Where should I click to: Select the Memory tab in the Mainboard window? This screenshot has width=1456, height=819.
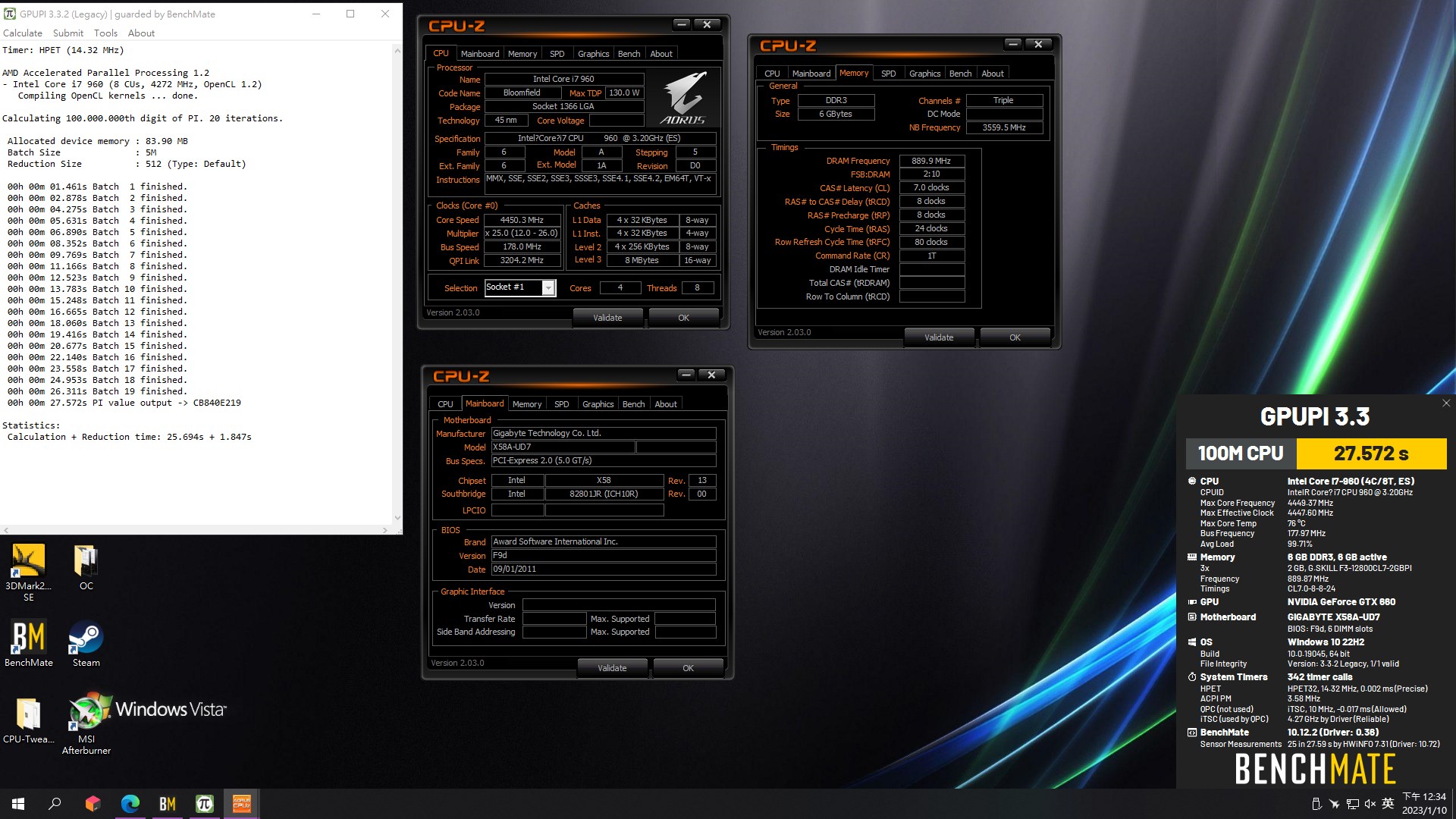[x=527, y=404]
